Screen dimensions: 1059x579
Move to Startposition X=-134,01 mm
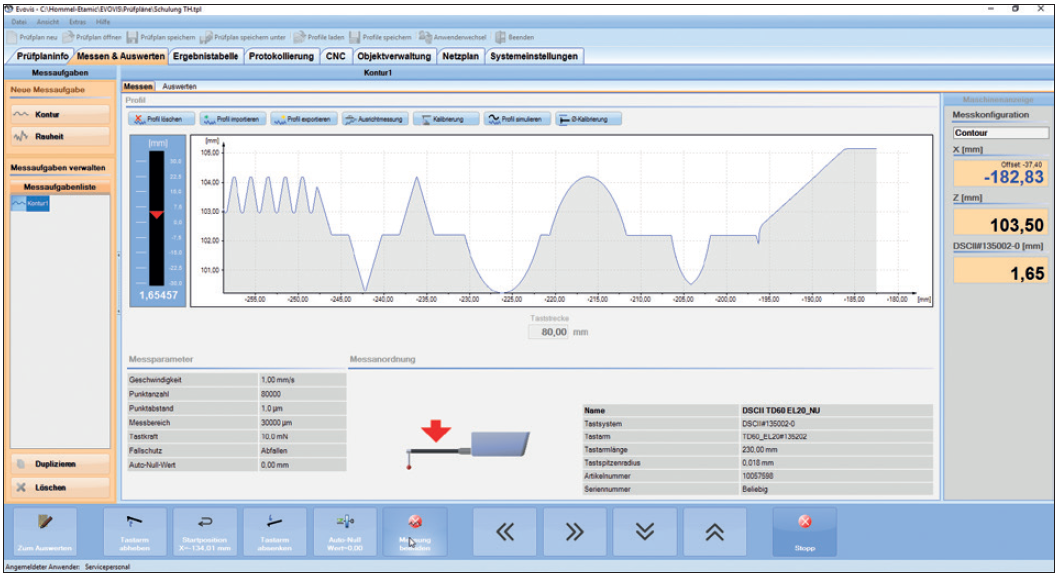pos(204,531)
